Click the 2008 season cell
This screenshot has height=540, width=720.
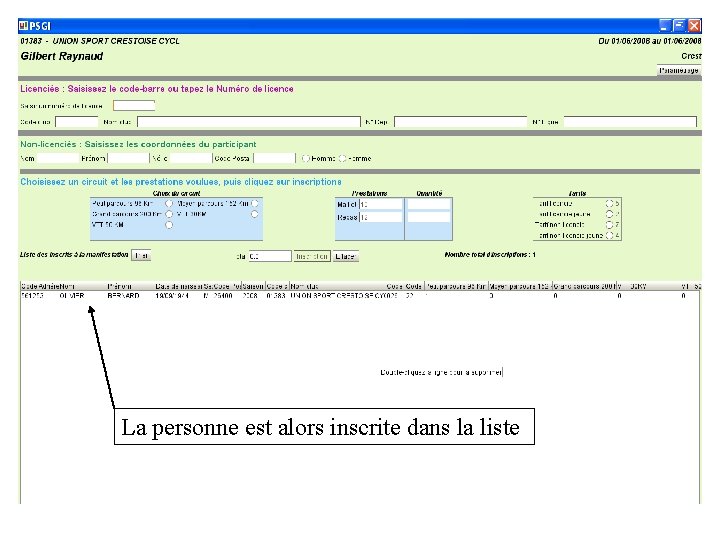(250, 296)
